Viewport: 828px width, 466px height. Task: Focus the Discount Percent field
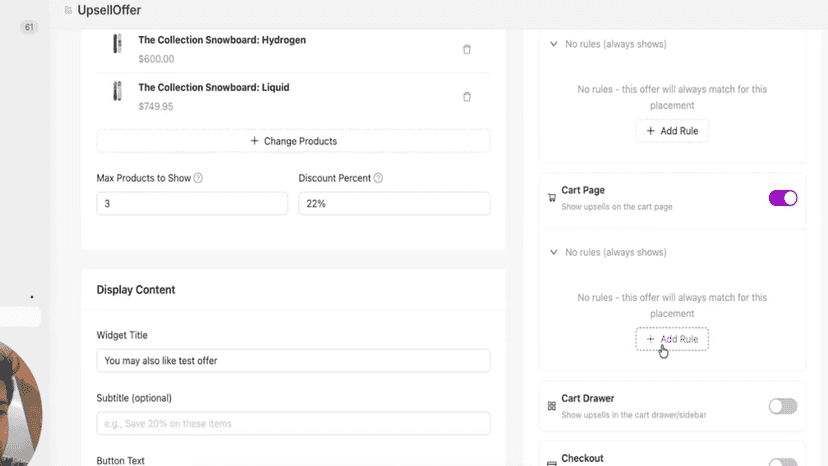point(394,203)
